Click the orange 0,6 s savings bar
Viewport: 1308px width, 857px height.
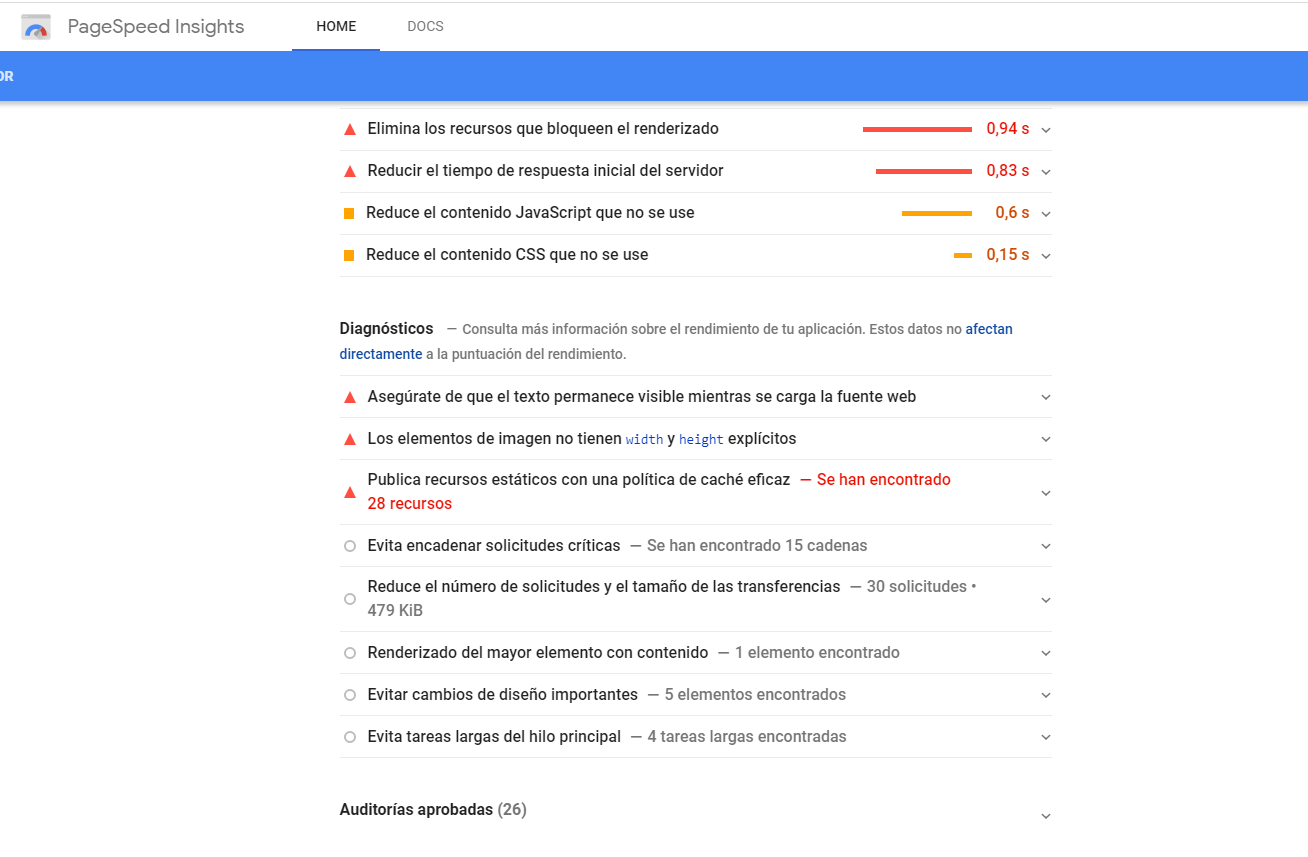point(937,213)
